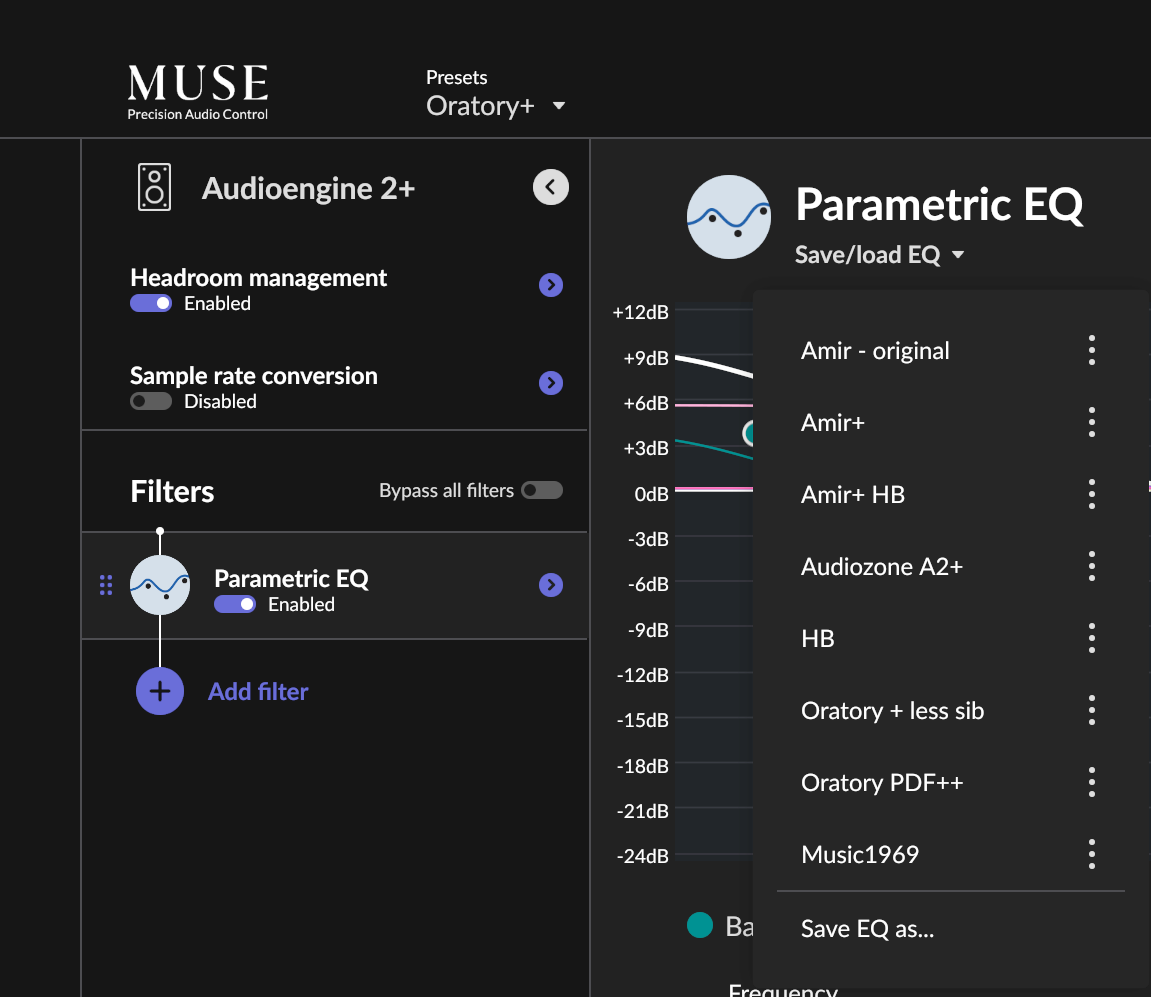Disable the Headroom management toggle
Viewport: 1151px width, 997px height.
click(x=151, y=303)
